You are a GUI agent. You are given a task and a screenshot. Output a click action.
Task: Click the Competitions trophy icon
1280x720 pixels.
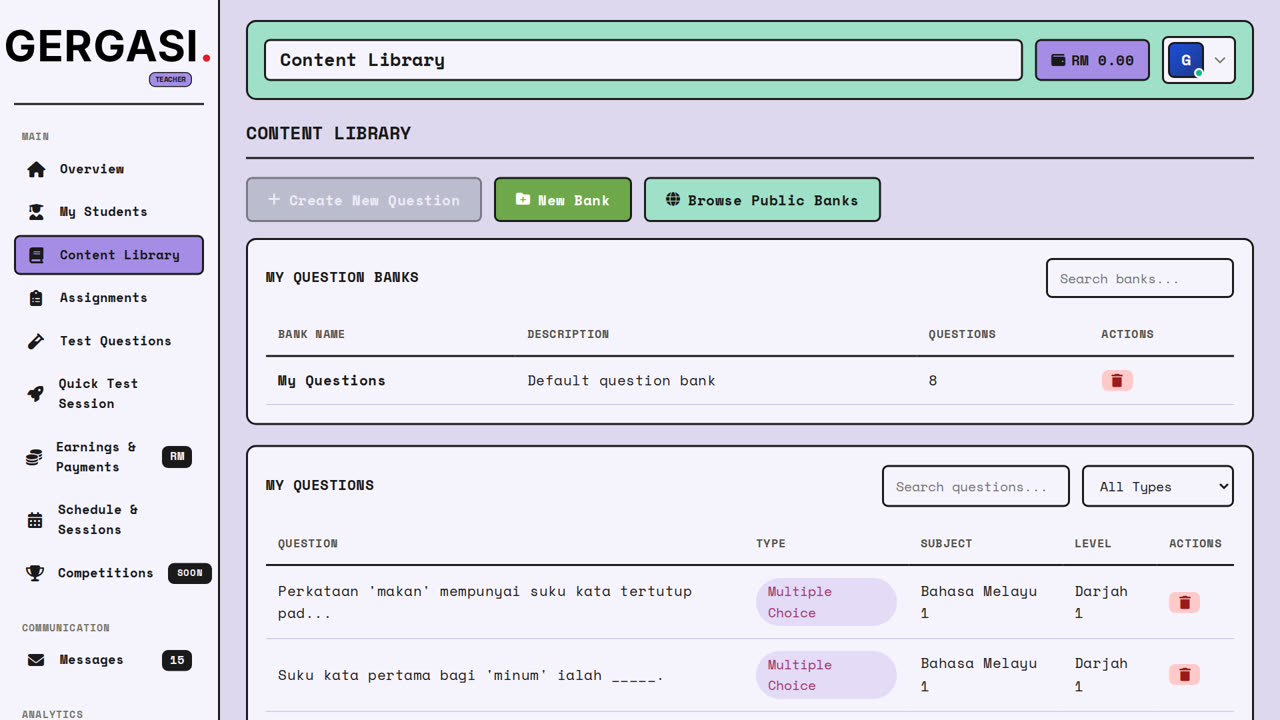click(35, 573)
